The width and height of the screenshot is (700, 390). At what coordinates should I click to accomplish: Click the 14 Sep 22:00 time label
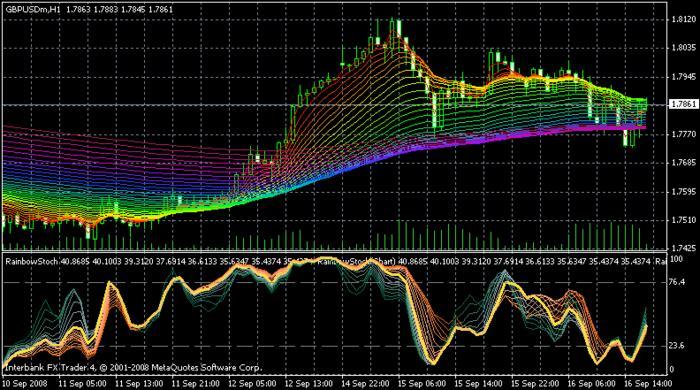pos(365,383)
